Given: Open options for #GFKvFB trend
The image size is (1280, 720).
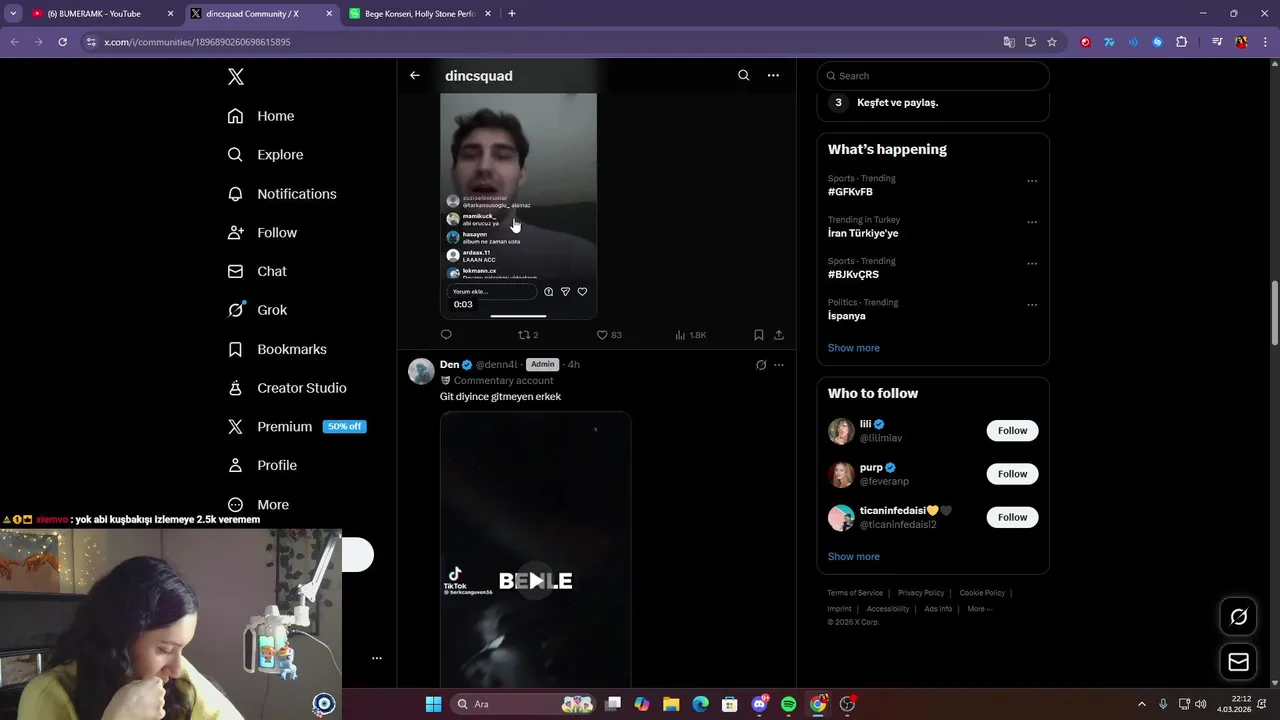Looking at the screenshot, I should click(x=1032, y=181).
